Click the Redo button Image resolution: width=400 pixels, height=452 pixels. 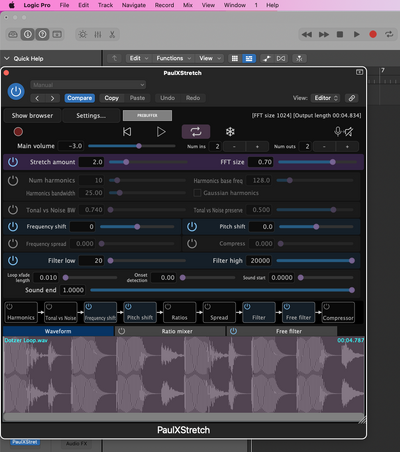pos(193,98)
